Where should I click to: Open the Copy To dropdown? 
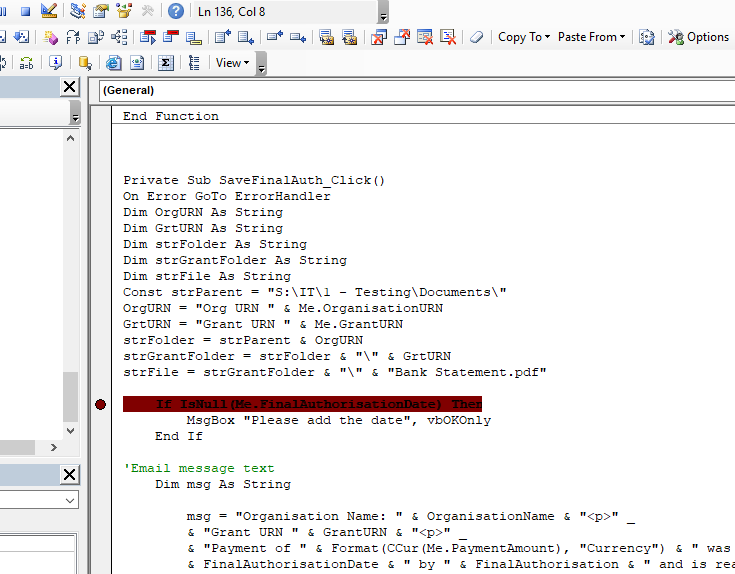[x=524, y=37]
